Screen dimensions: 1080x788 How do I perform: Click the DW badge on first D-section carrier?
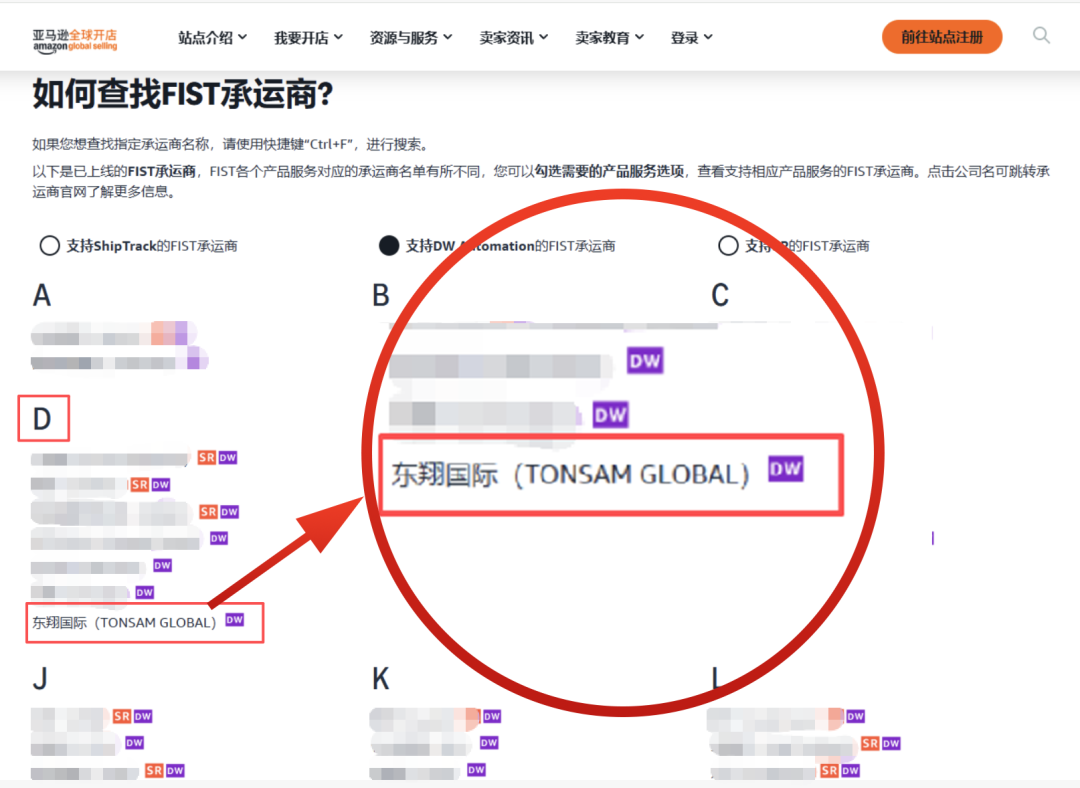pos(228,457)
